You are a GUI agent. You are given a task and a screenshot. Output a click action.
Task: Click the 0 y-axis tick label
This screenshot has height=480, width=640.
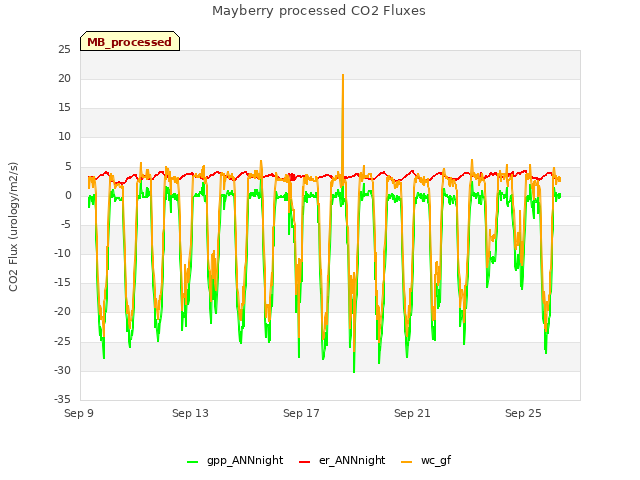(x=68, y=196)
